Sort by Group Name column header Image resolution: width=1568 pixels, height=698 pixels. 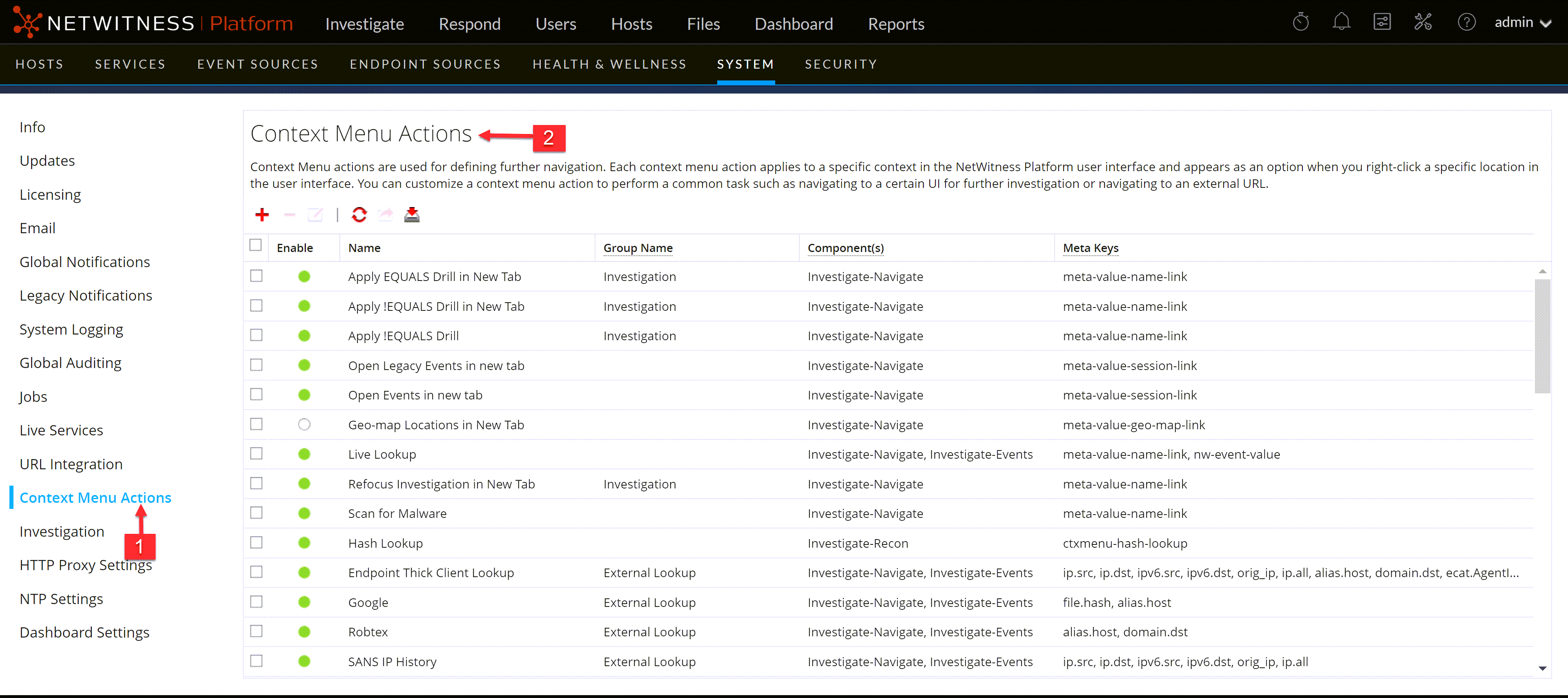[637, 248]
